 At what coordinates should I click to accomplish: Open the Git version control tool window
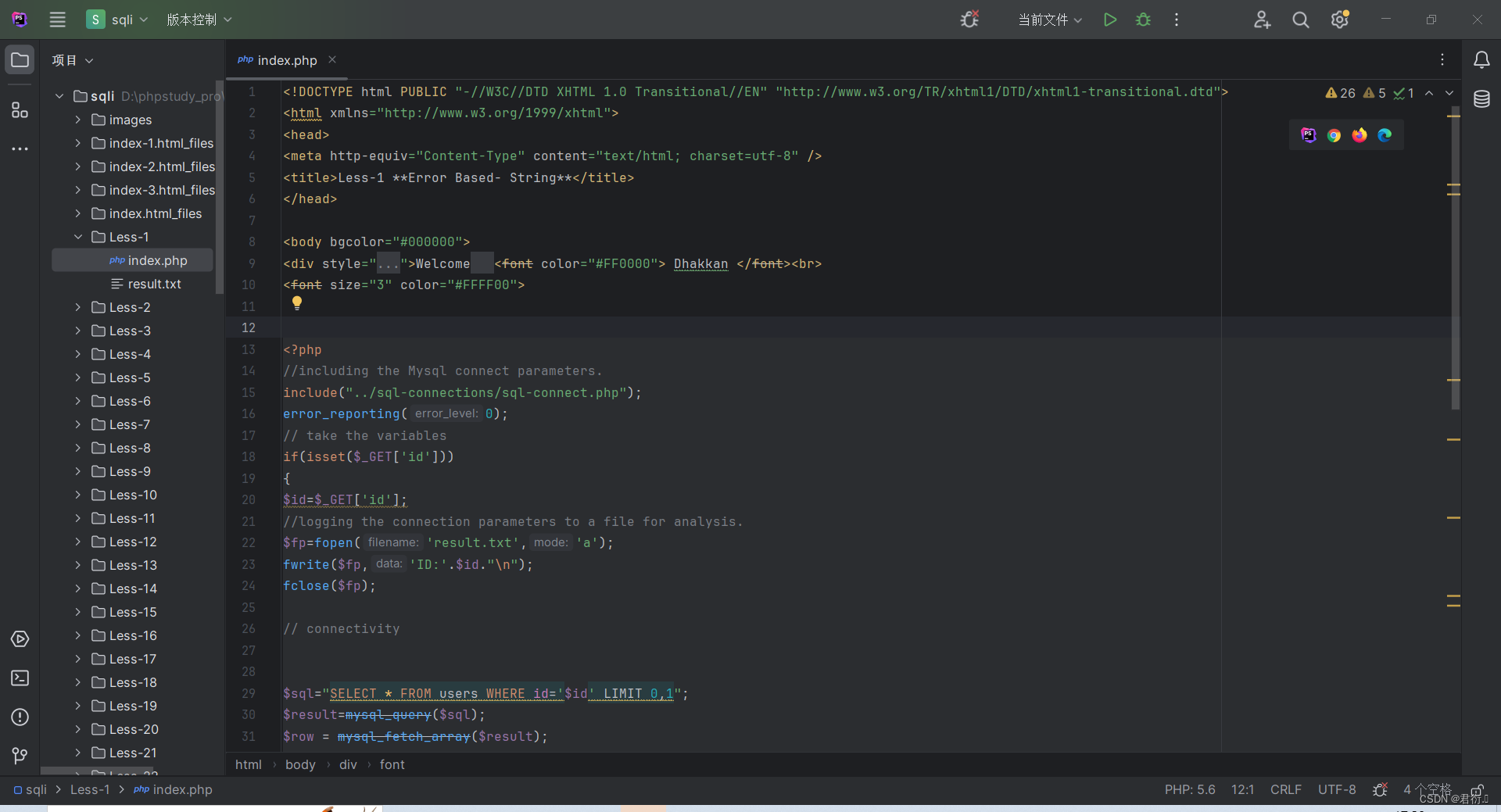pos(20,756)
